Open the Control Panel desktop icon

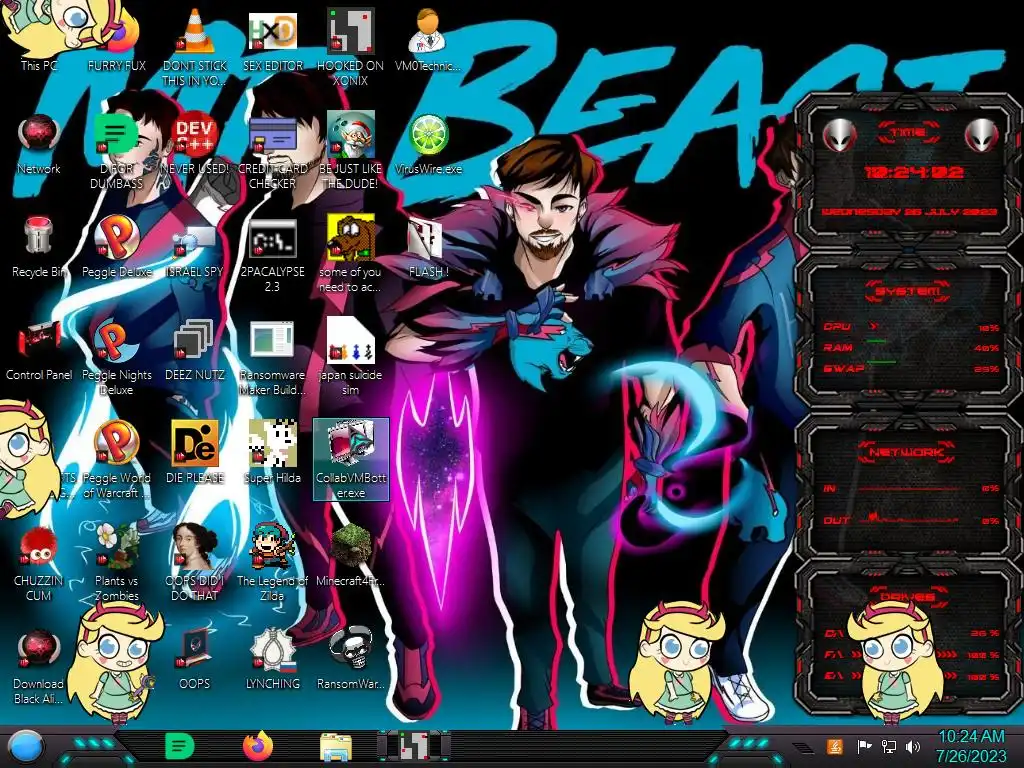(x=39, y=350)
